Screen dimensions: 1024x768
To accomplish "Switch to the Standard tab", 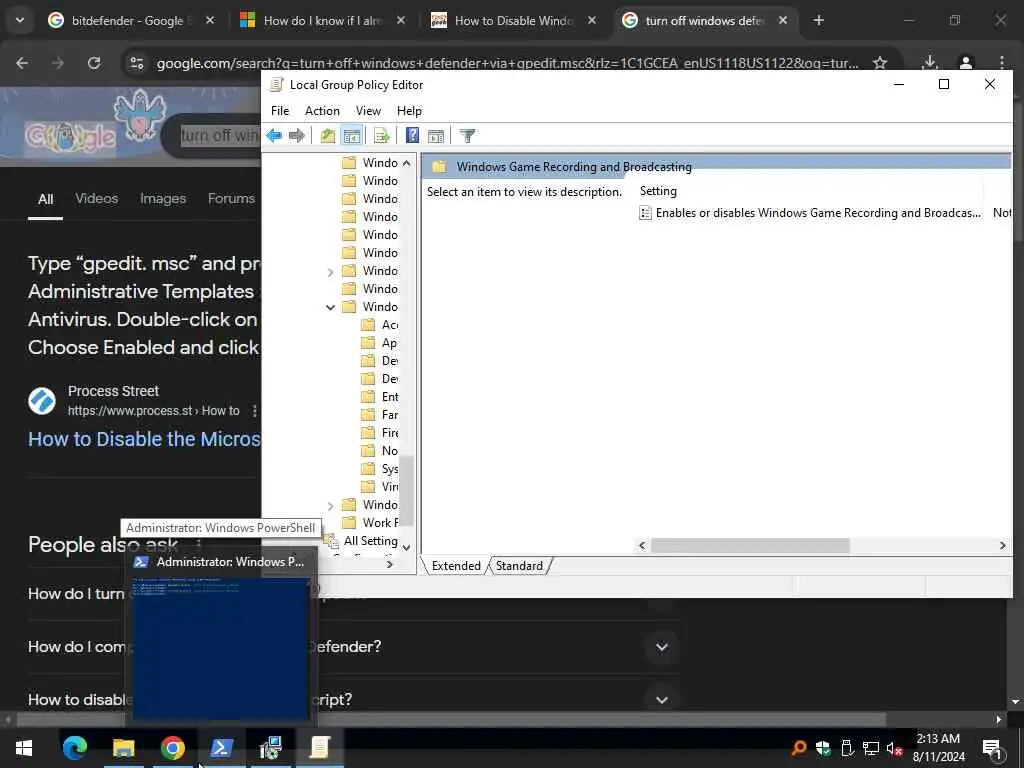I will tap(519, 566).
